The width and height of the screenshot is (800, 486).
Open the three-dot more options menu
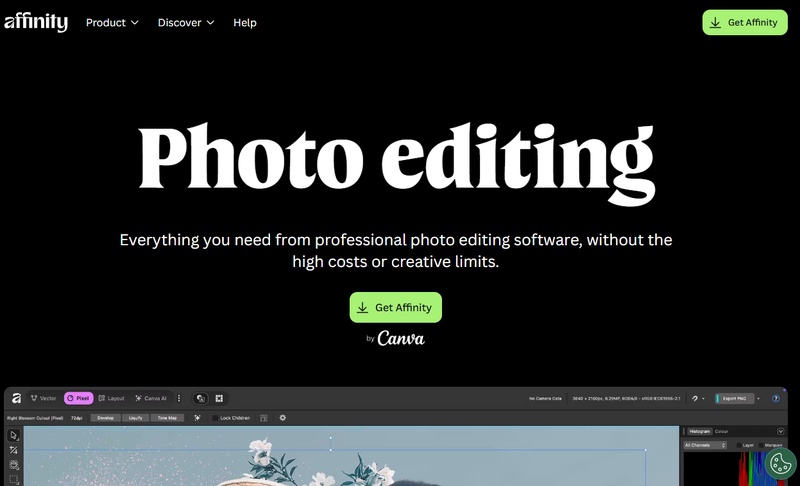[x=179, y=398]
